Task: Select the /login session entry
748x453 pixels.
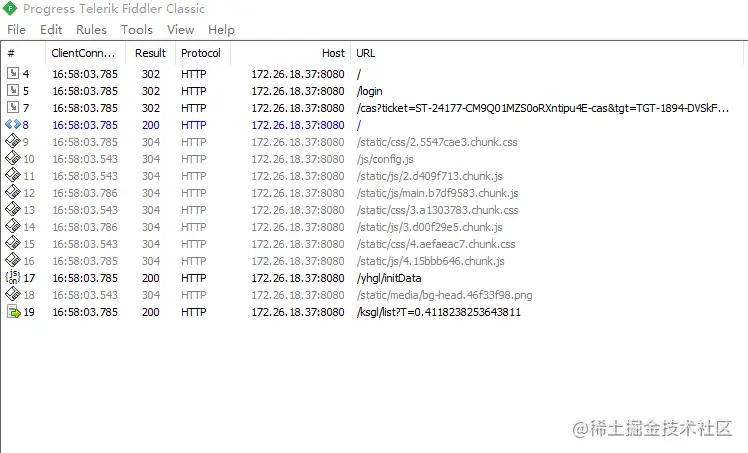Action: point(370,91)
